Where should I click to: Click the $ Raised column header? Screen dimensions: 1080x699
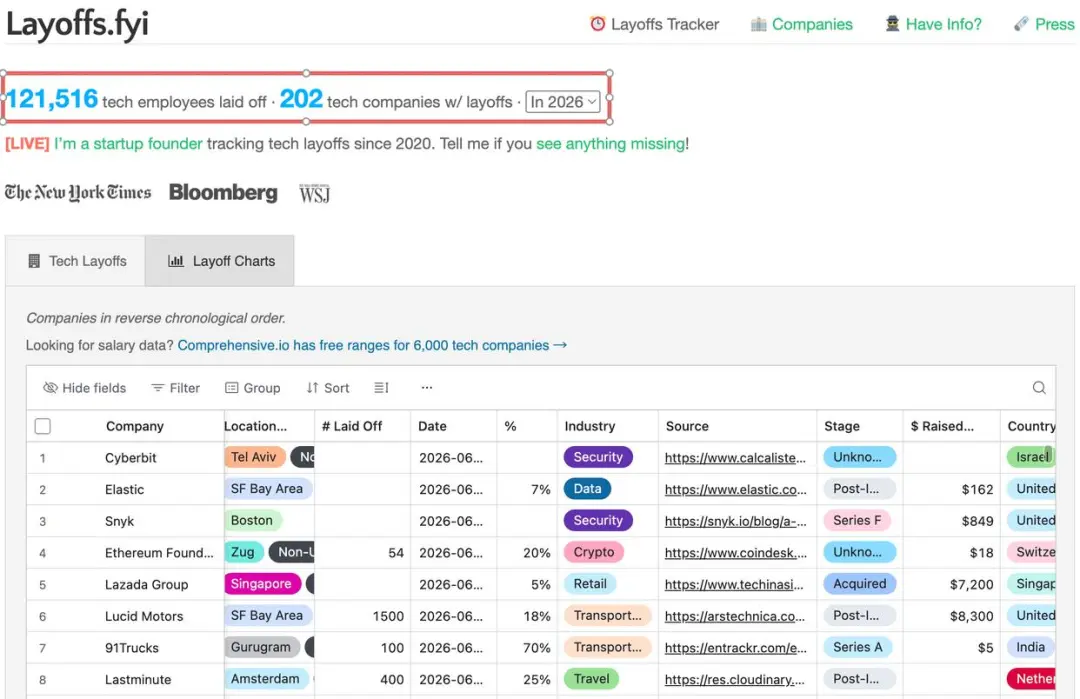[x=951, y=426]
